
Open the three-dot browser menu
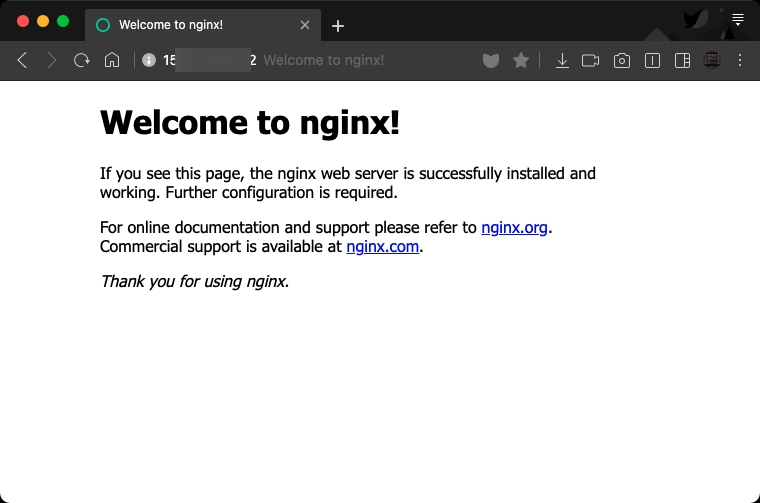point(740,60)
